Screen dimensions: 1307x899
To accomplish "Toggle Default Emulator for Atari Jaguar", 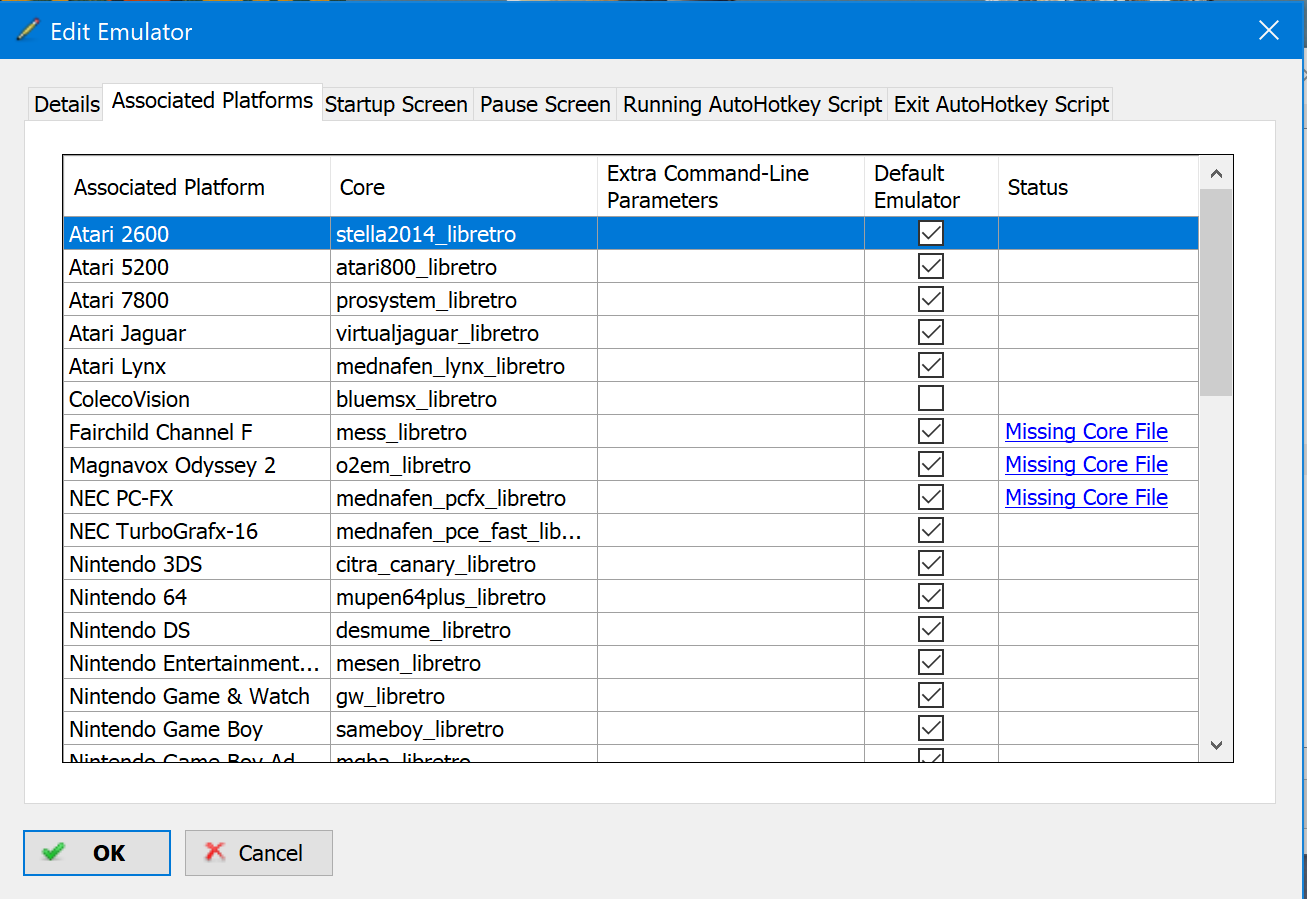I will click(931, 333).
